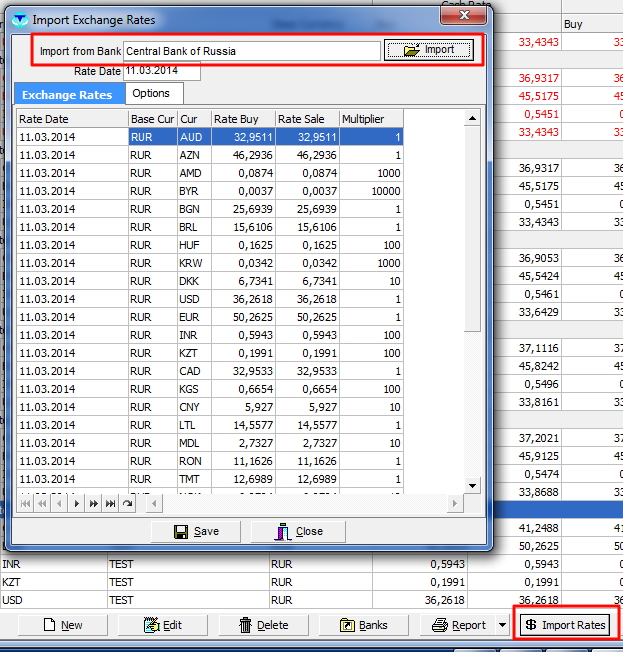The width and height of the screenshot is (623, 652).
Task: Close the Import Exchange Rates dialog
Action: [x=299, y=531]
